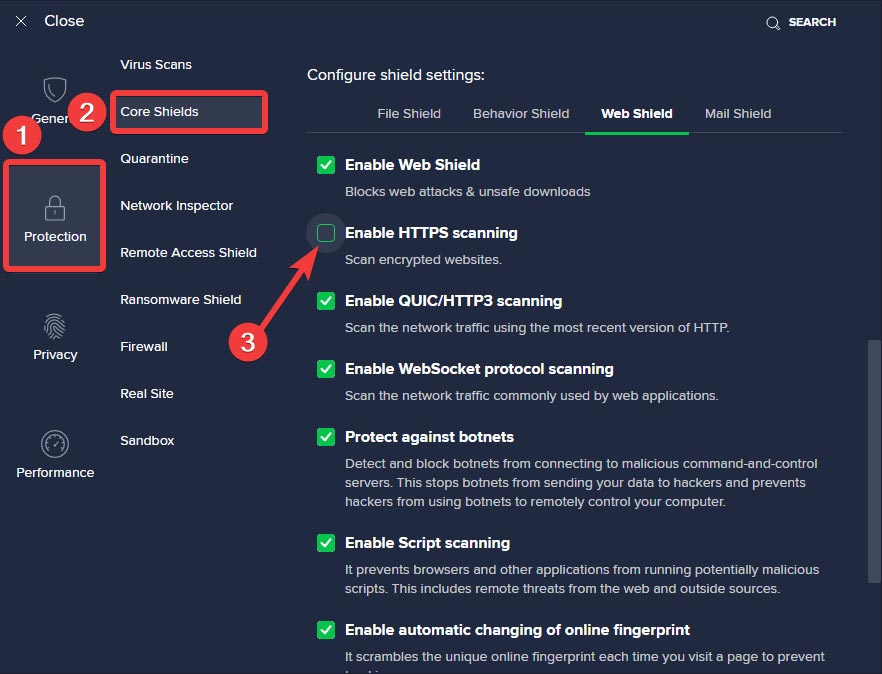Uncheck Enable Script scanning
The height and width of the screenshot is (674, 882).
coord(325,543)
